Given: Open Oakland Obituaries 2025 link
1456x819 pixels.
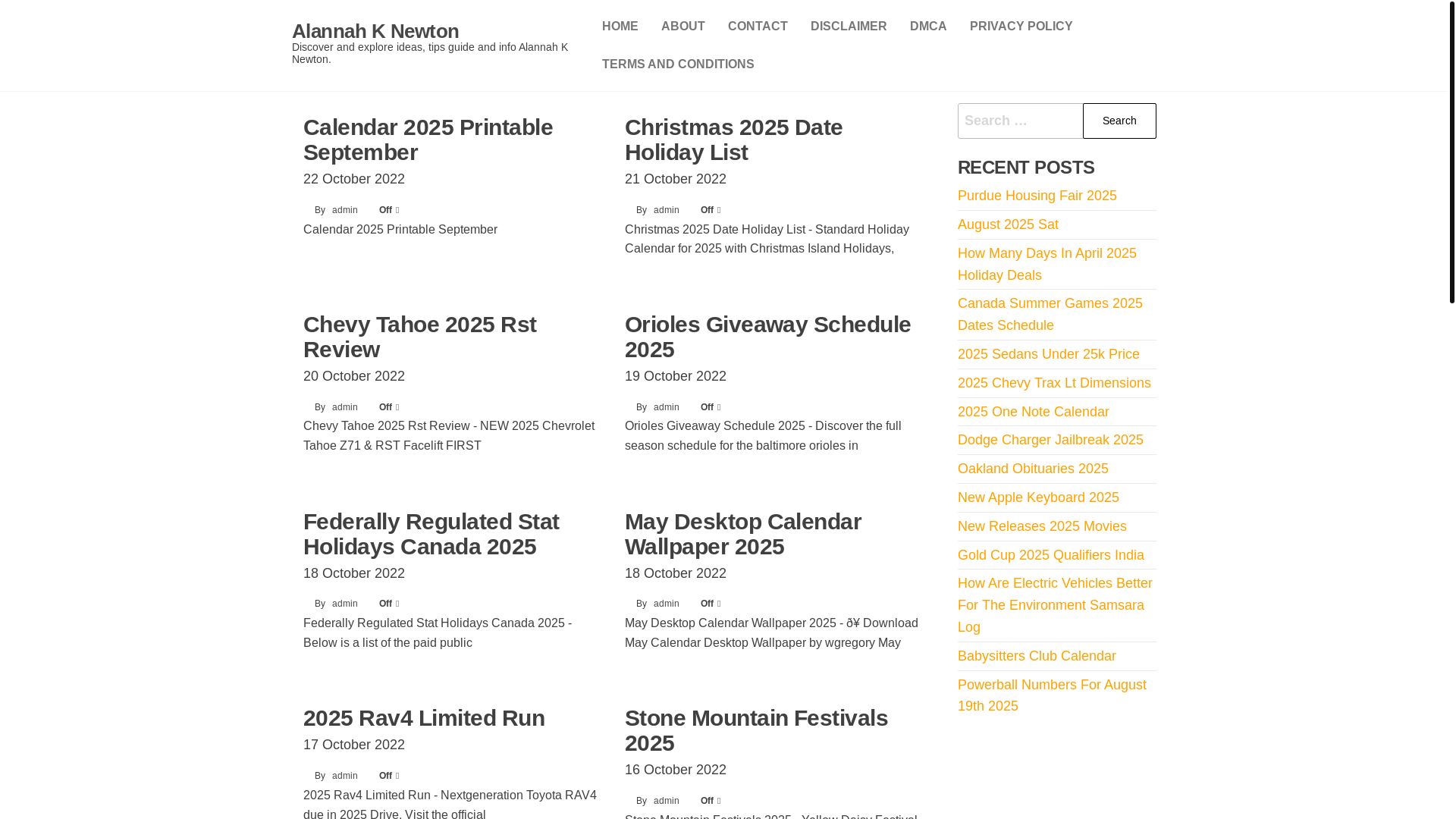Looking at the screenshot, I should pos(1033,469).
